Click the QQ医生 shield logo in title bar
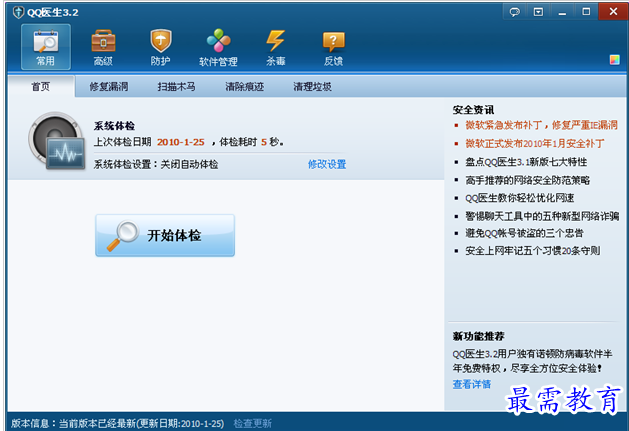This screenshot has height=431, width=629. 18,12
